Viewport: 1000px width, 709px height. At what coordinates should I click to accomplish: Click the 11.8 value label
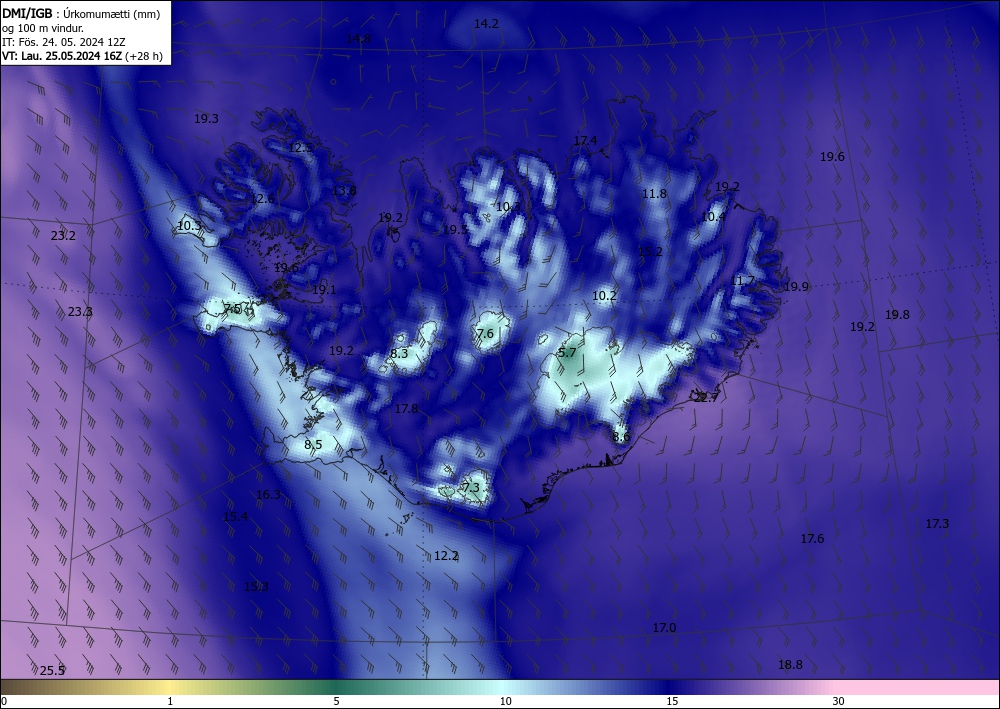click(654, 194)
